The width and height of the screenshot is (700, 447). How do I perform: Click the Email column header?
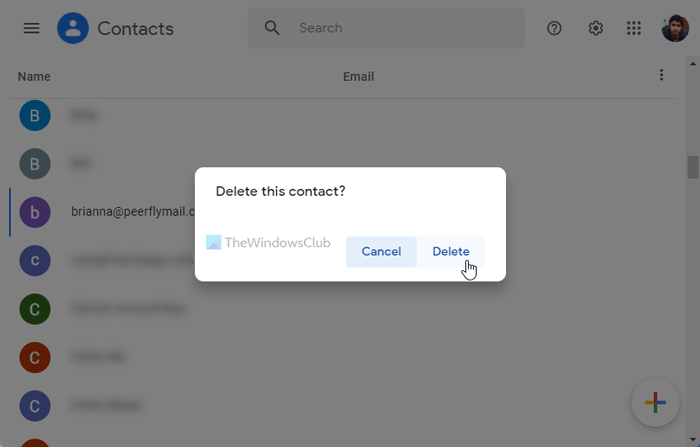[358, 77]
